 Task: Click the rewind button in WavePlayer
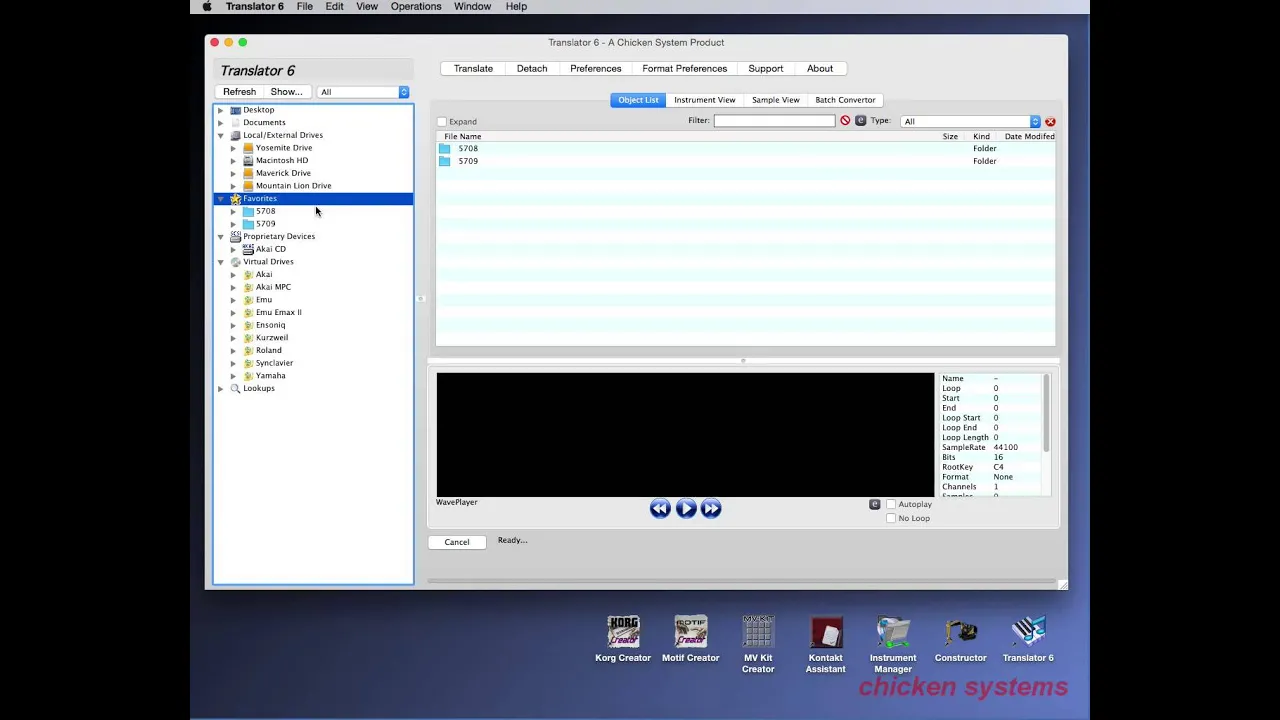point(660,509)
